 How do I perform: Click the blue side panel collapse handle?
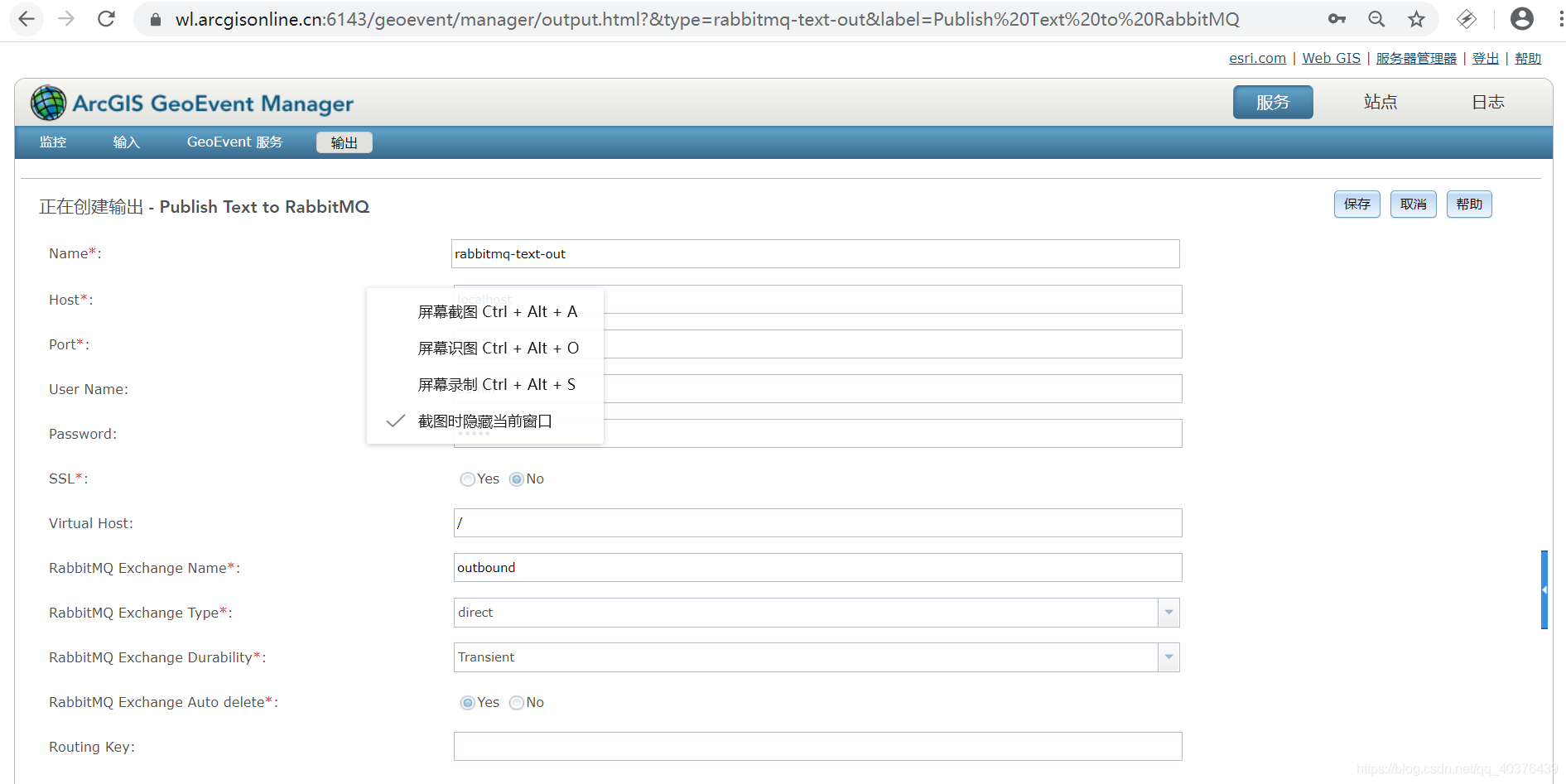tap(1544, 589)
